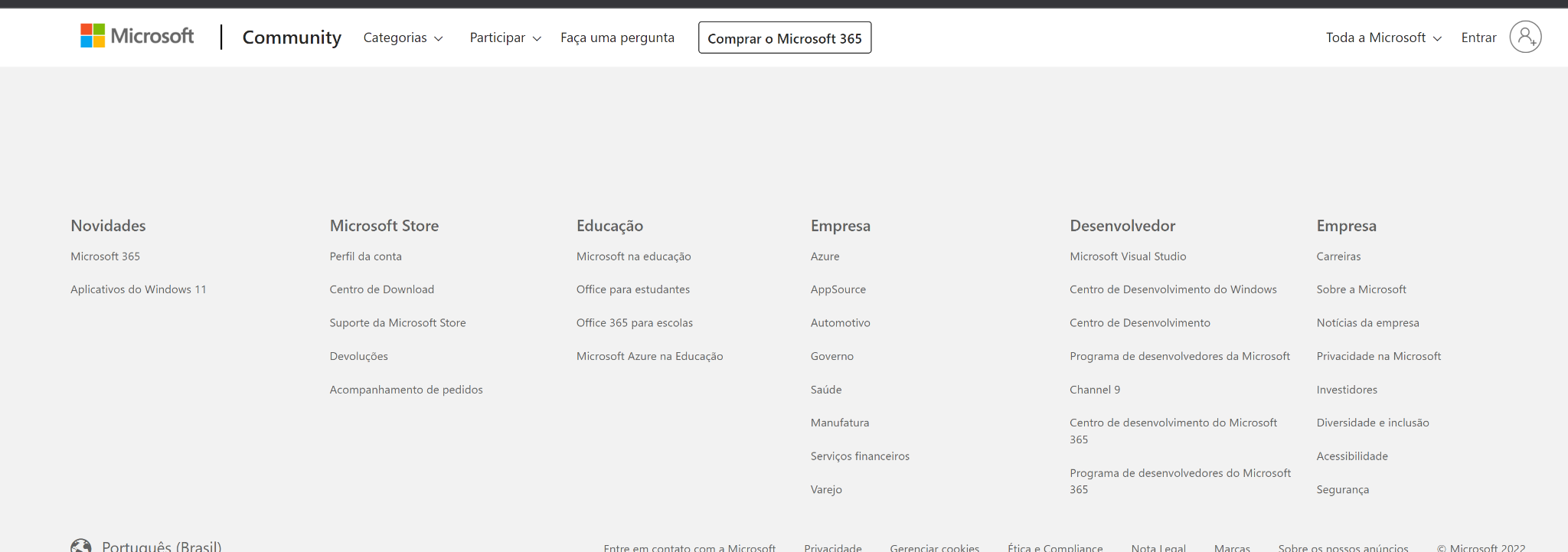Click the Microsoft logo
The height and width of the screenshot is (552, 1568).
coord(137,36)
